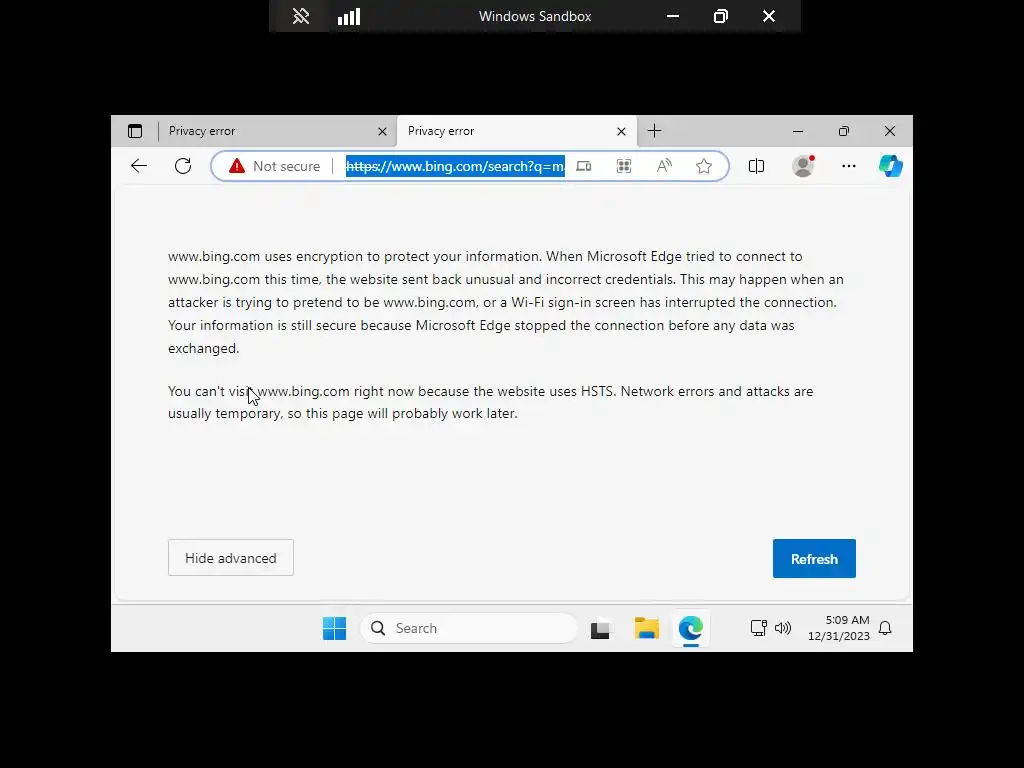Add page to favorites with the star icon
The image size is (1024, 768).
(704, 166)
